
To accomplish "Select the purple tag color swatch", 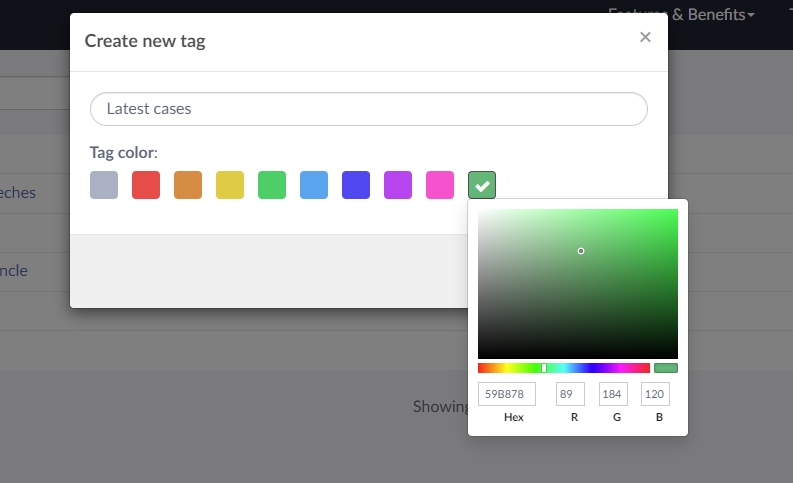I will tap(398, 185).
